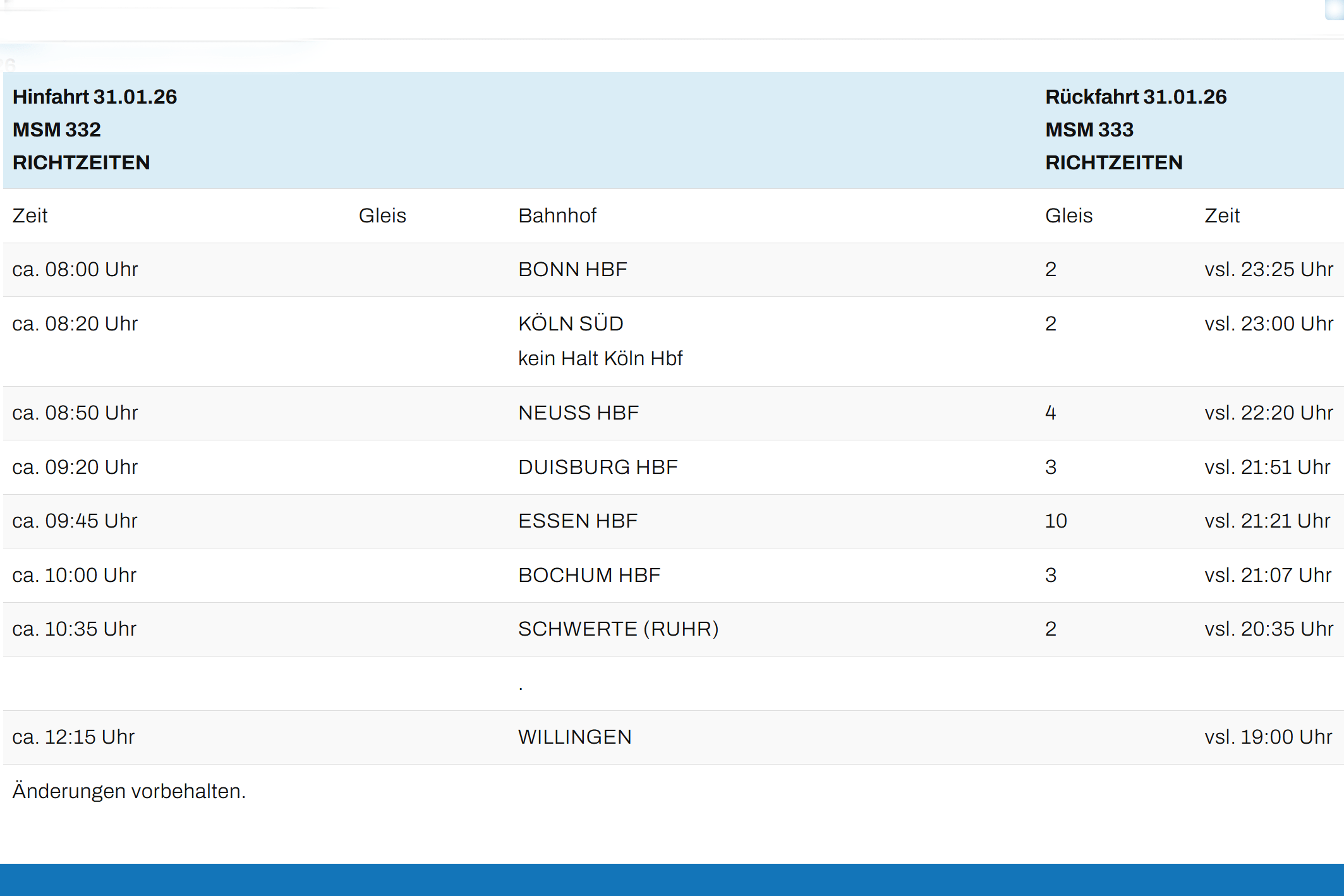Select the SCHWERTE (RUHR) station cell
The width and height of the screenshot is (1344, 896).
point(618,629)
